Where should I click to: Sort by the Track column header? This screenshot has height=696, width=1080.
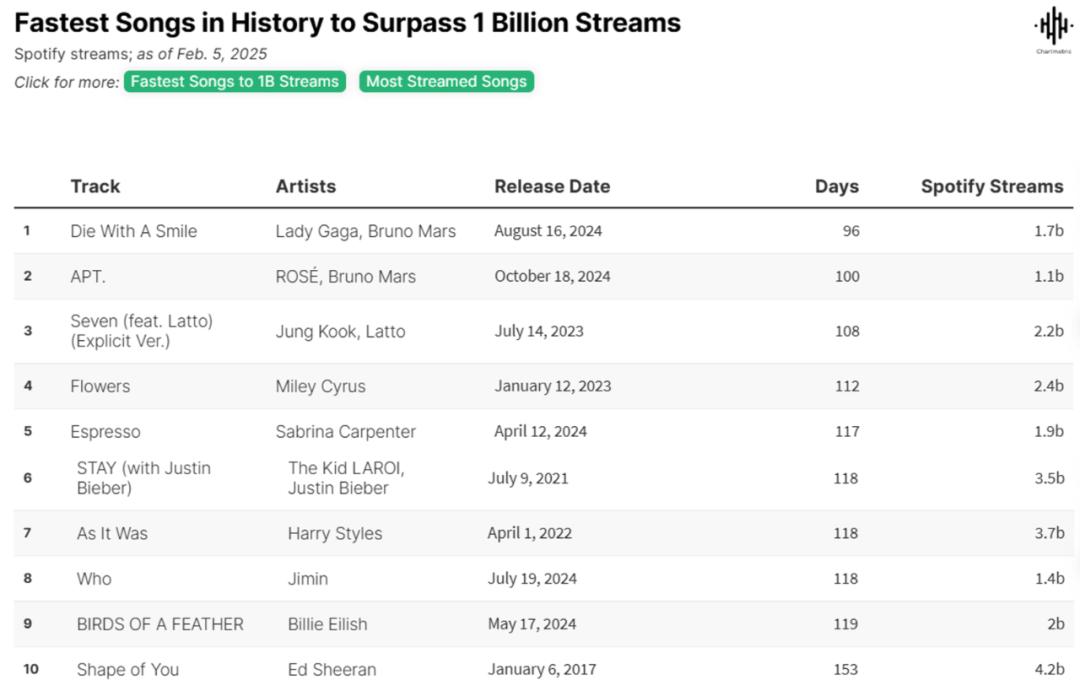point(95,186)
